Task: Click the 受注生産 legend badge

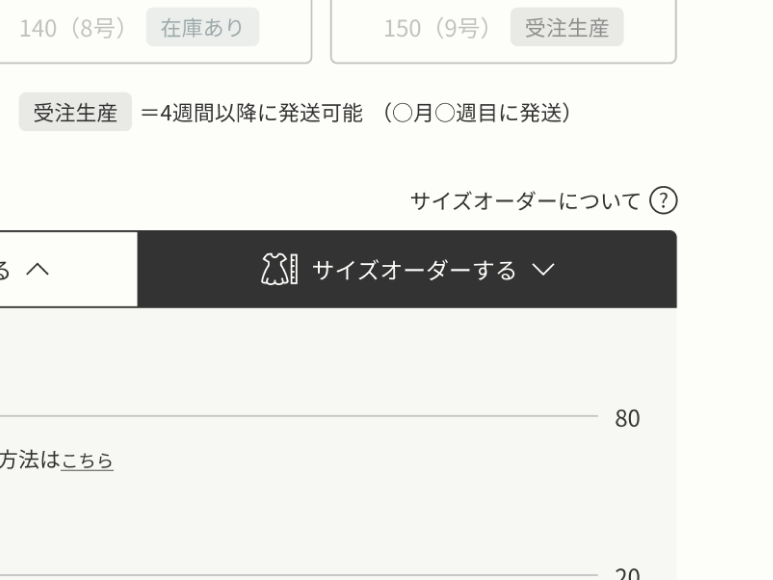Action: [75, 113]
